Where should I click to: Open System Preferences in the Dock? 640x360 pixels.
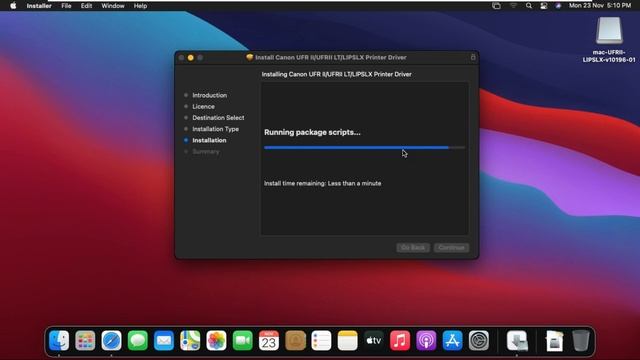479,340
